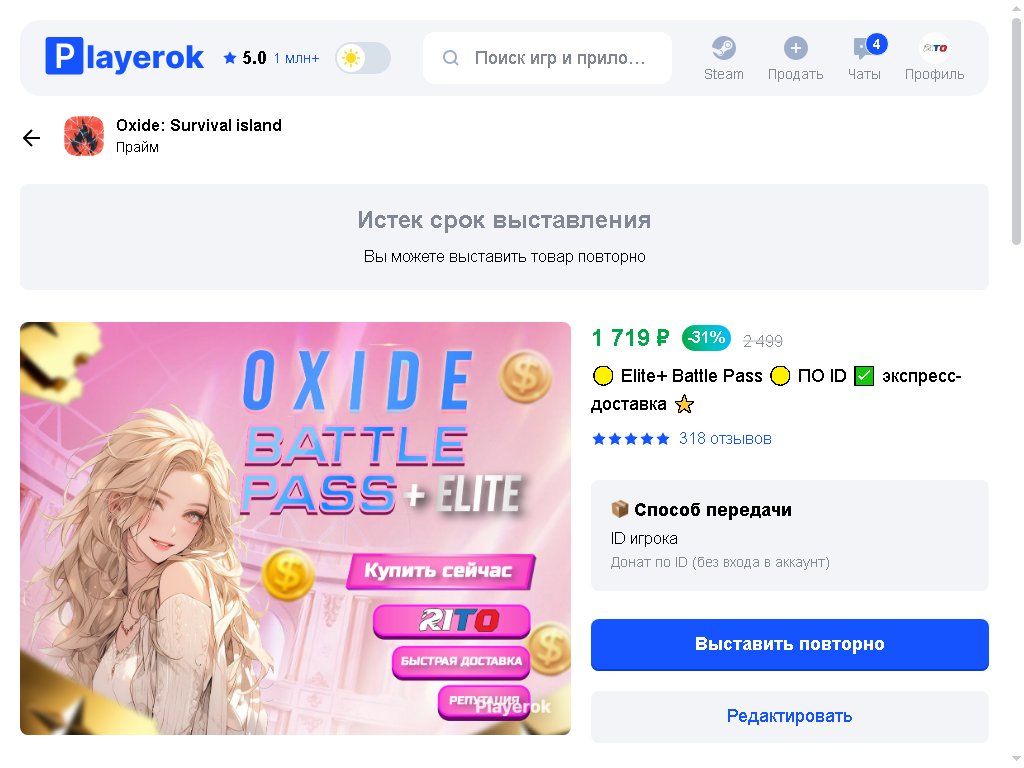Click the page vertical scrollbar
1024x768 pixels.
click(1016, 131)
